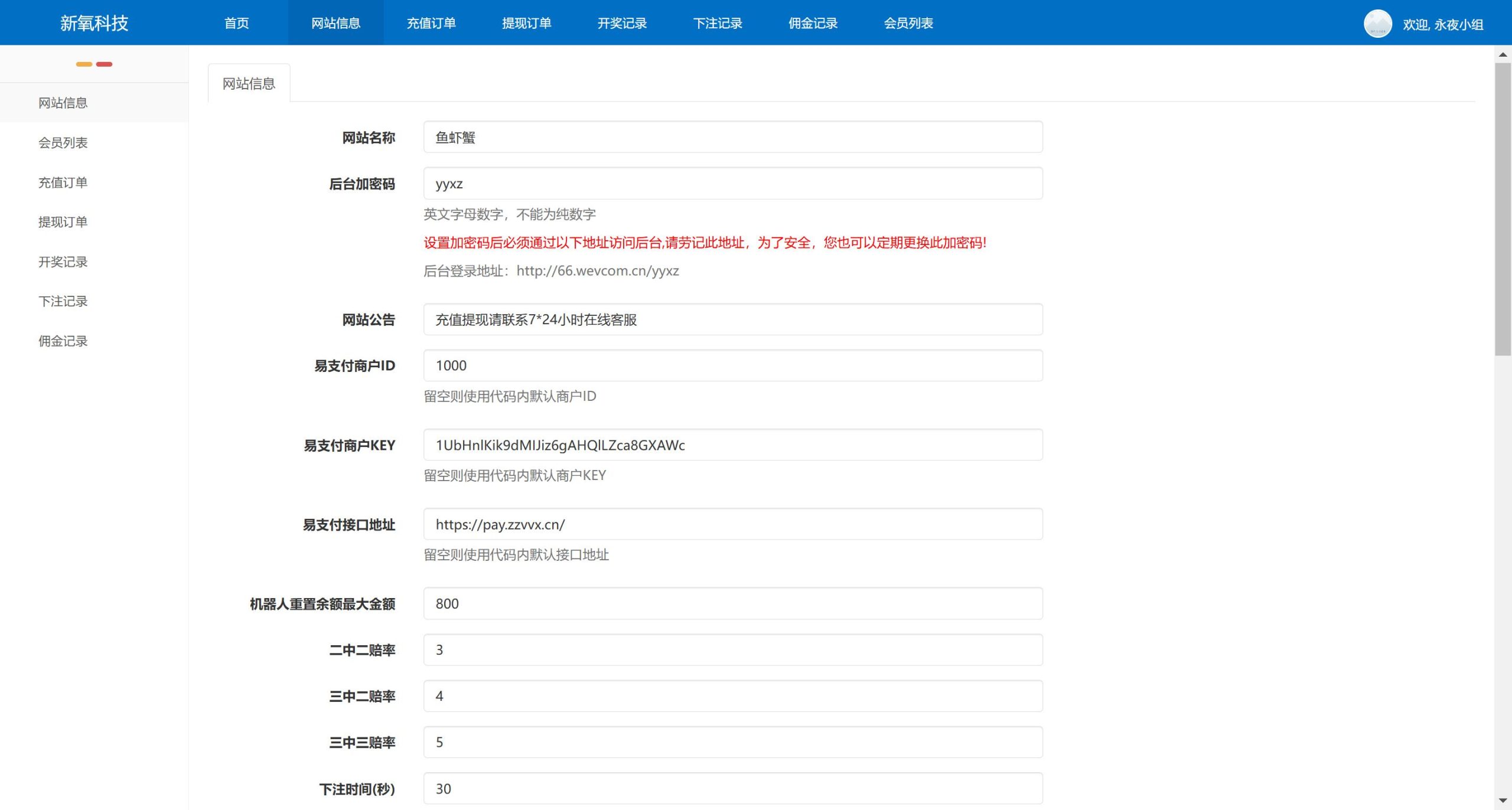Open 会员列表 in top navigation bar
The width and height of the screenshot is (1512, 810).
pyautogui.click(x=908, y=23)
